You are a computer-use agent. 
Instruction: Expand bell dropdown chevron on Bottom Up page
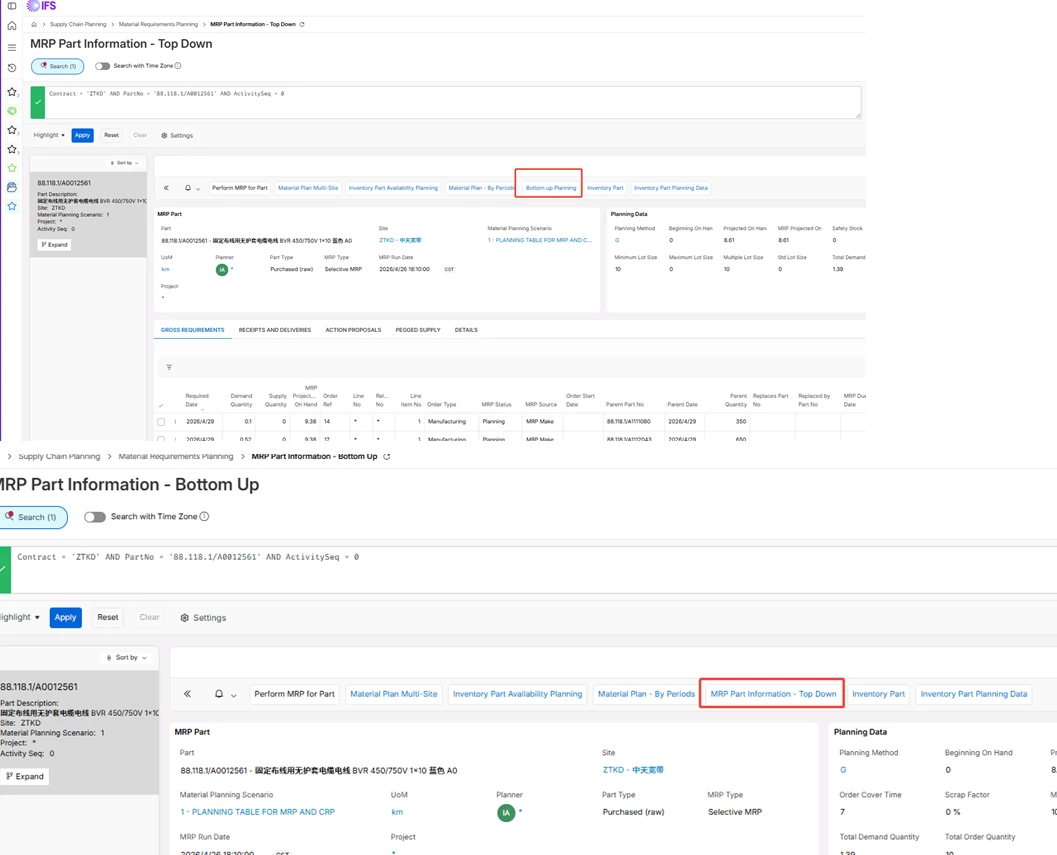(234, 695)
